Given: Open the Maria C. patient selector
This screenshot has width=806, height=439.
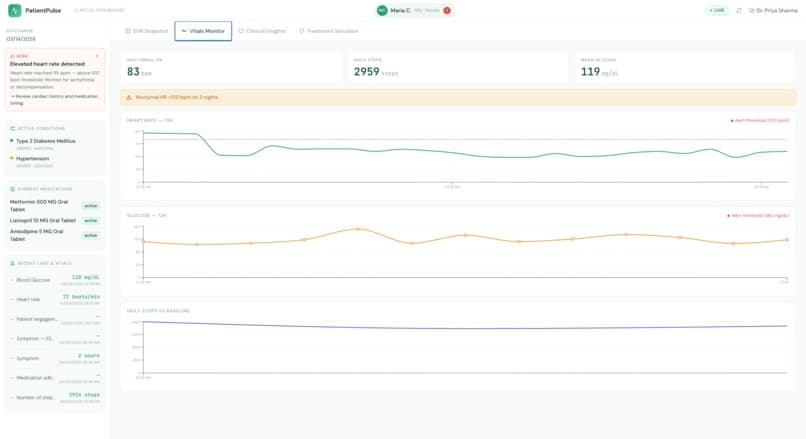Looking at the screenshot, I should point(414,10).
